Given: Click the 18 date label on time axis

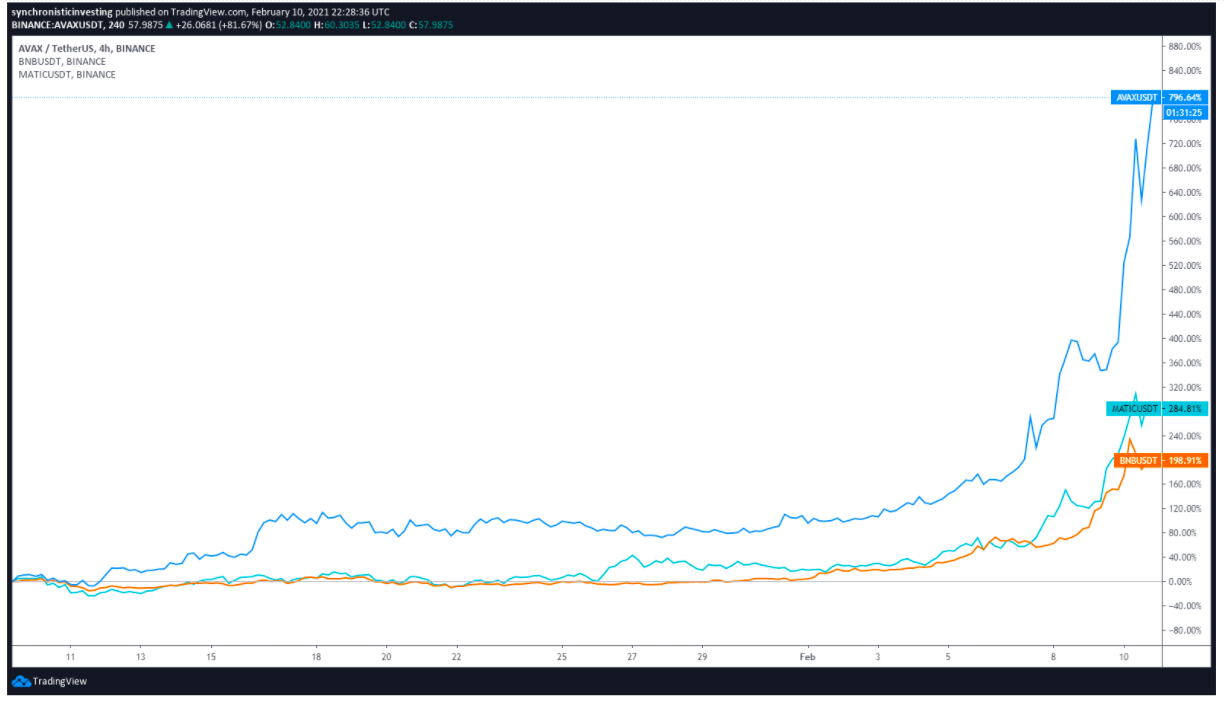Looking at the screenshot, I should (x=316, y=657).
